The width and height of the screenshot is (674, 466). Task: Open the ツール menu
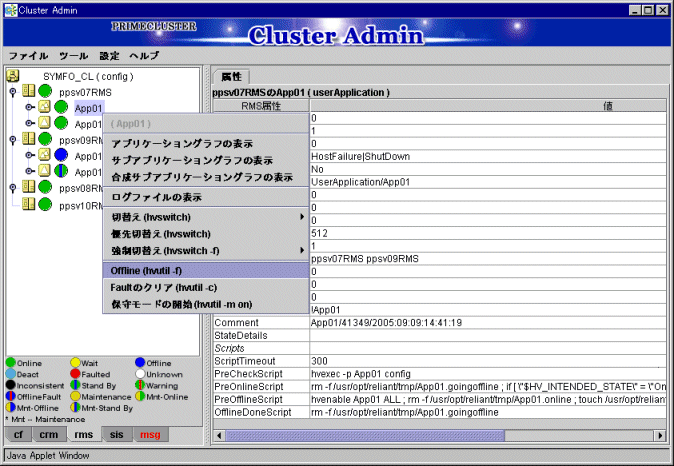pos(74,56)
